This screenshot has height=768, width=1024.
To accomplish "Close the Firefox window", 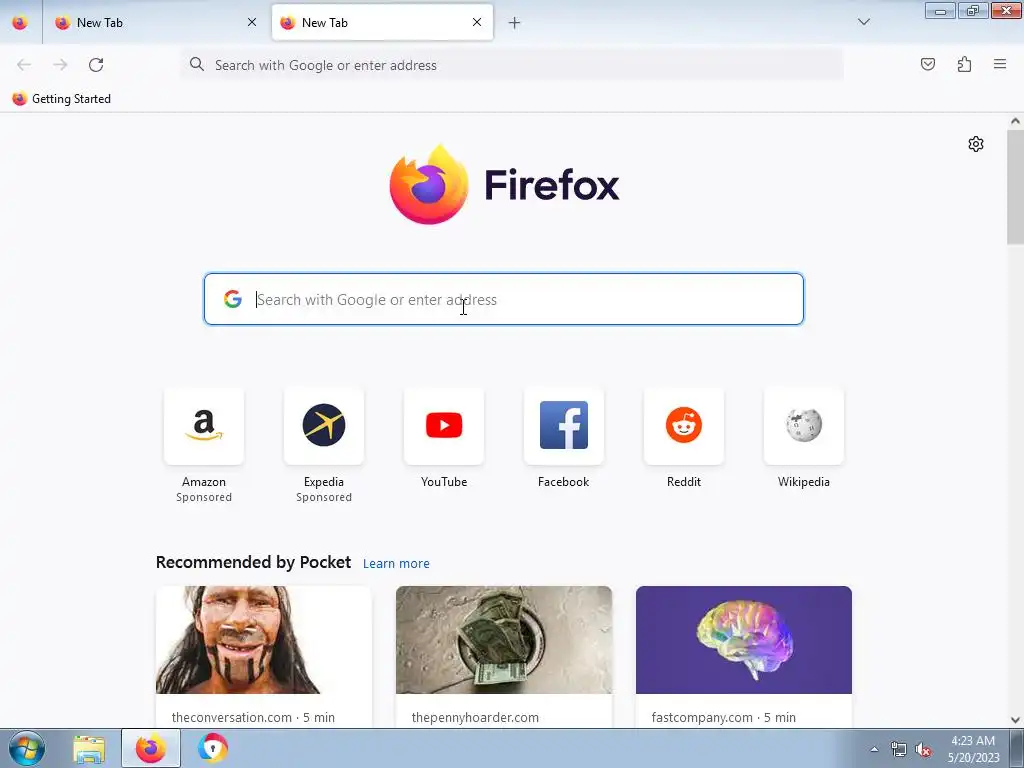I will click(x=1006, y=10).
